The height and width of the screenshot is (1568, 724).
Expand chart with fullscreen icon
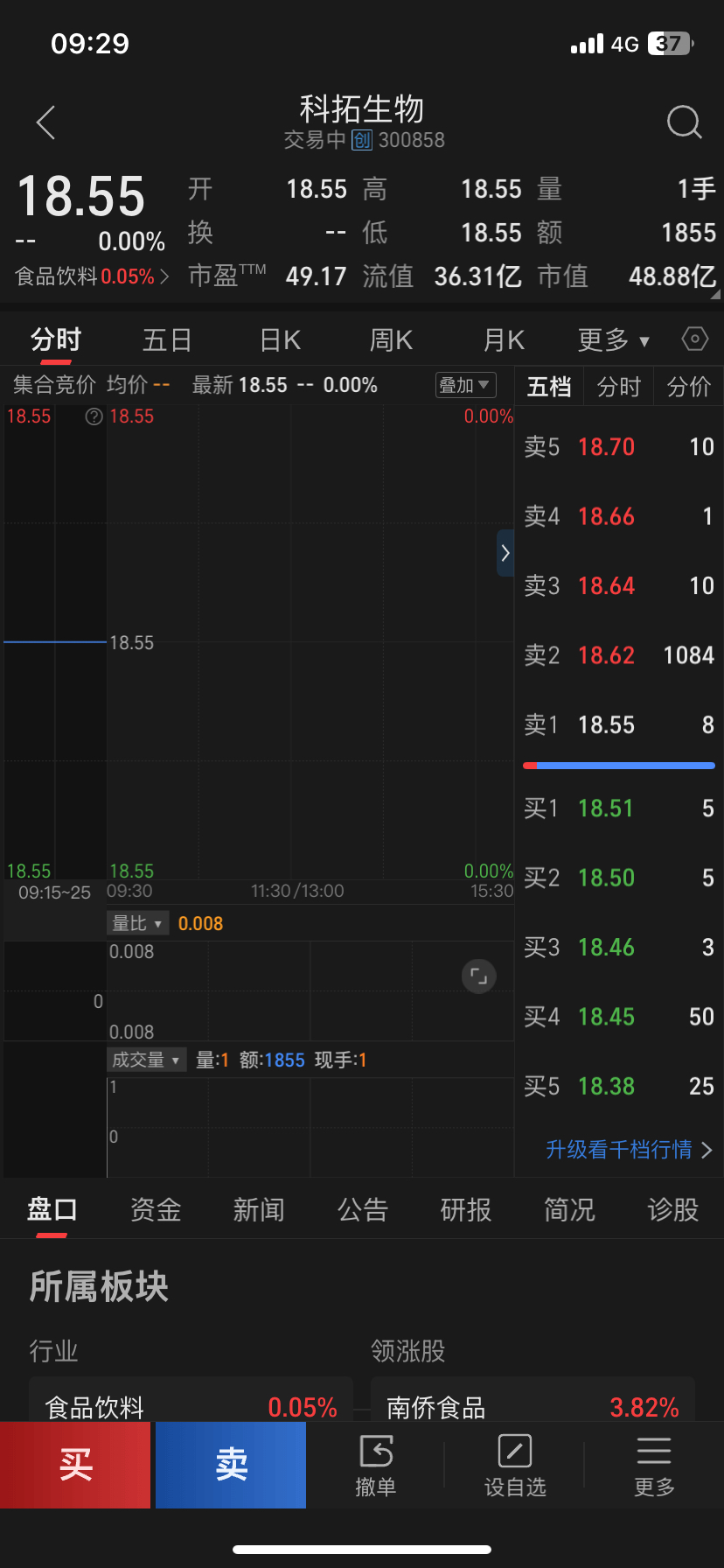click(478, 976)
